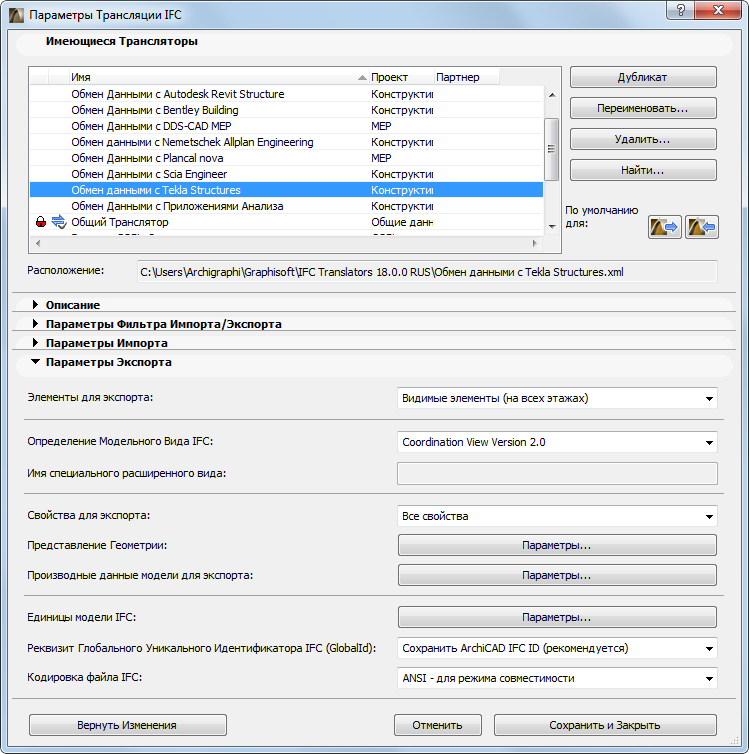Select Обмен Данными с Приложениями Анализа row
The height and width of the screenshot is (754, 749).
tap(287, 206)
